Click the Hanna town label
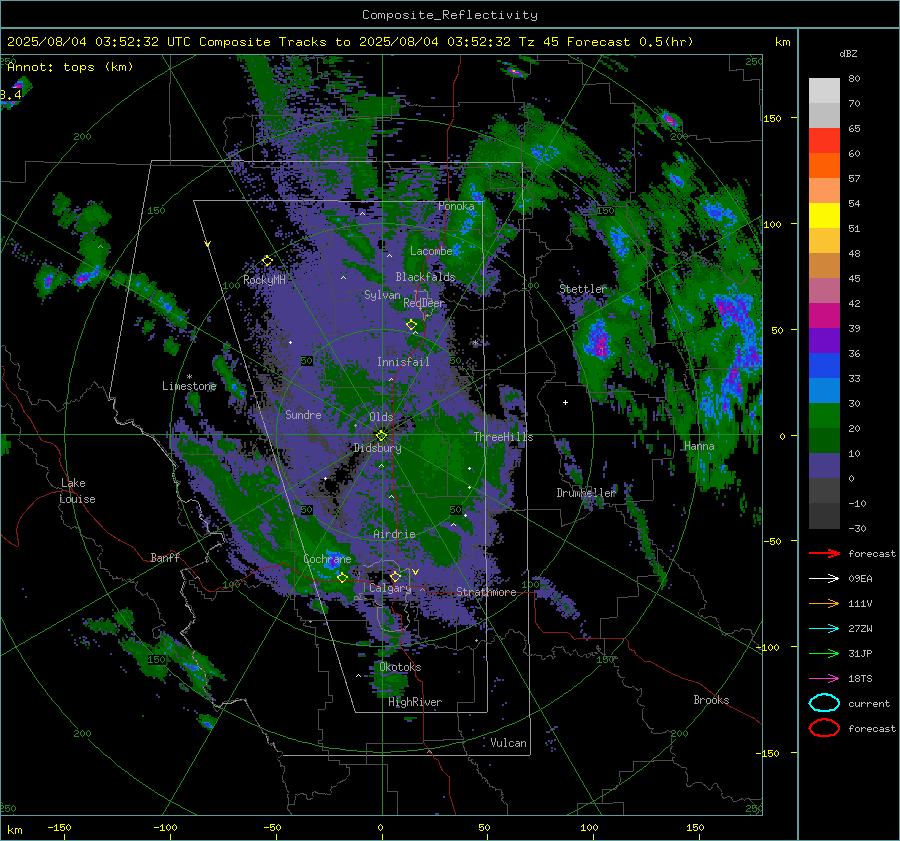The width and height of the screenshot is (900, 841). point(699,446)
